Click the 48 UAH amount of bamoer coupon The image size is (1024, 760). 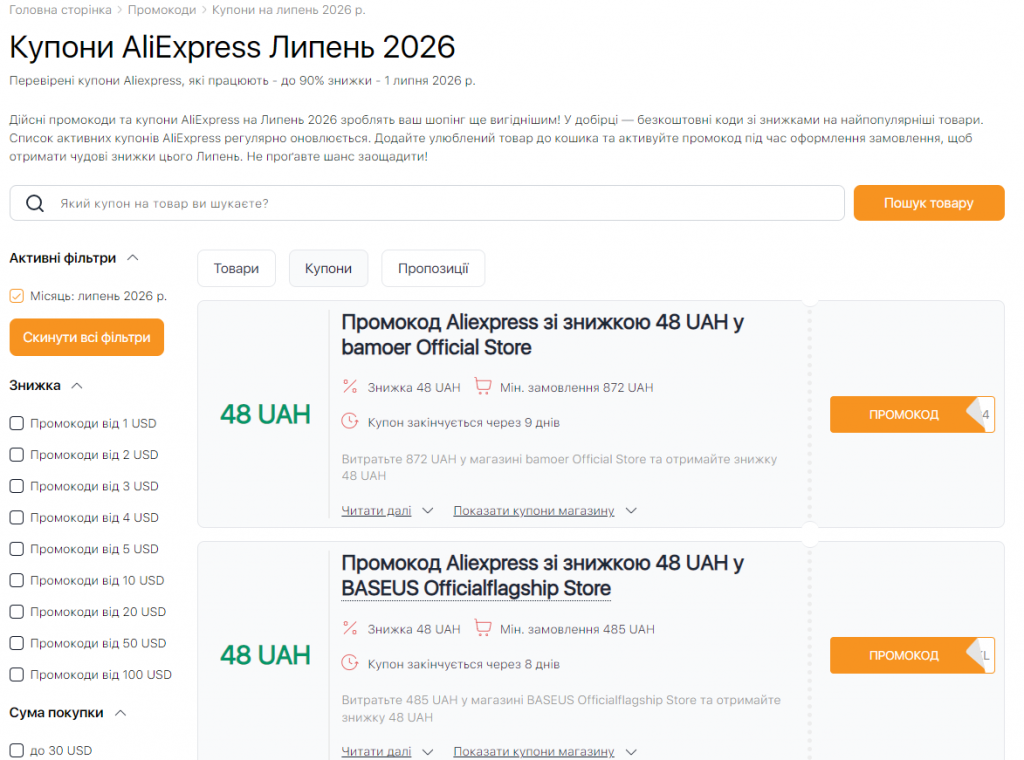(x=265, y=415)
